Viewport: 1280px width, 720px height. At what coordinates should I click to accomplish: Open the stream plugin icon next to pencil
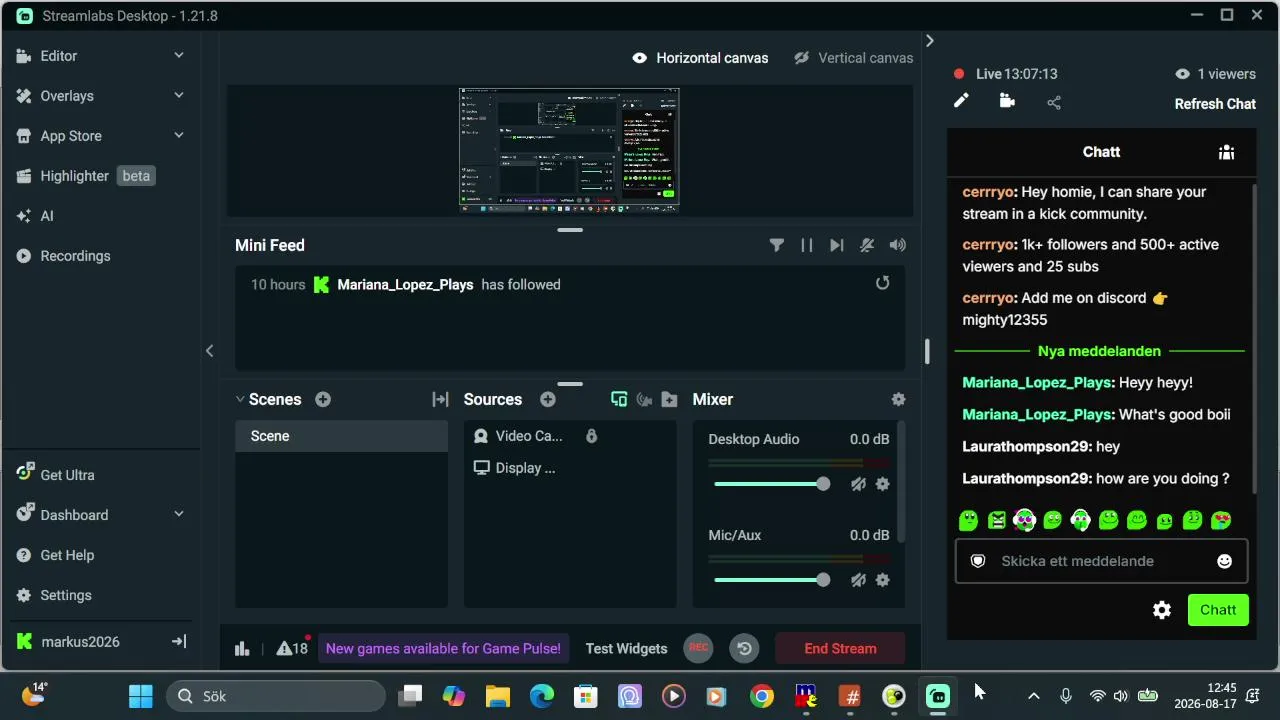pyautogui.click(x=1007, y=101)
